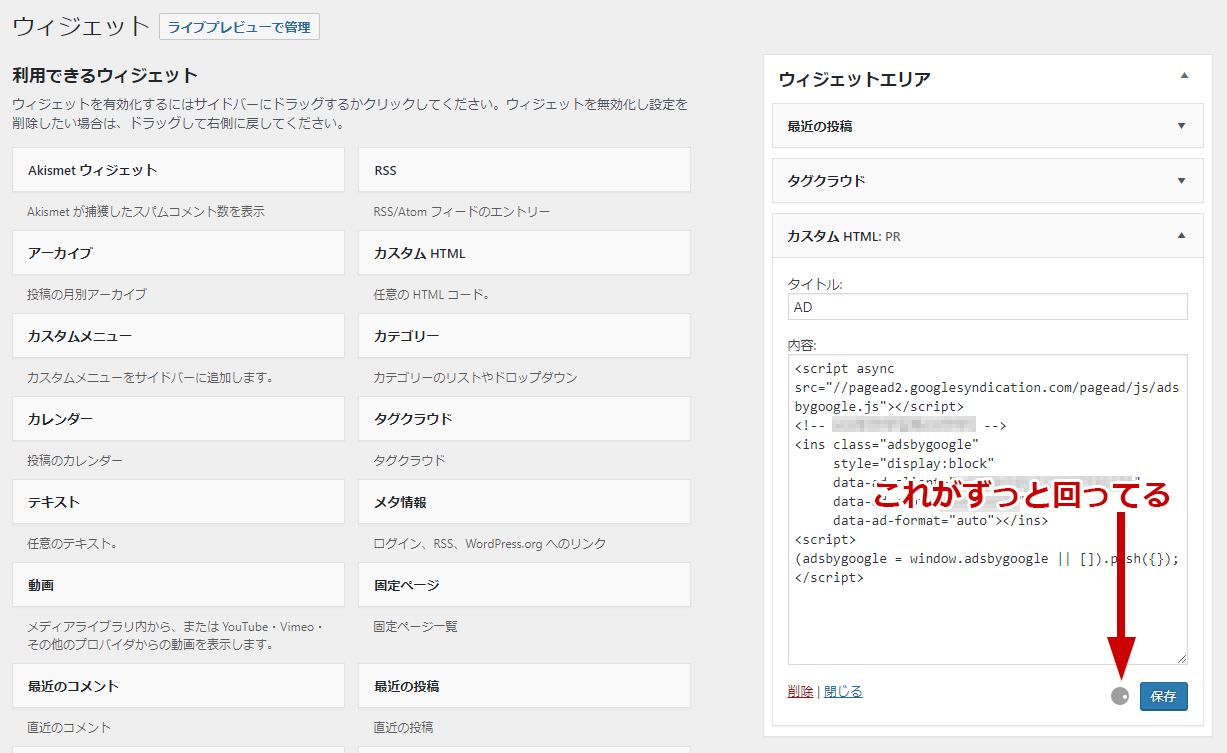Image resolution: width=1227 pixels, height=753 pixels.
Task: Click the ライブプレビューで管理 button
Action: point(239,27)
